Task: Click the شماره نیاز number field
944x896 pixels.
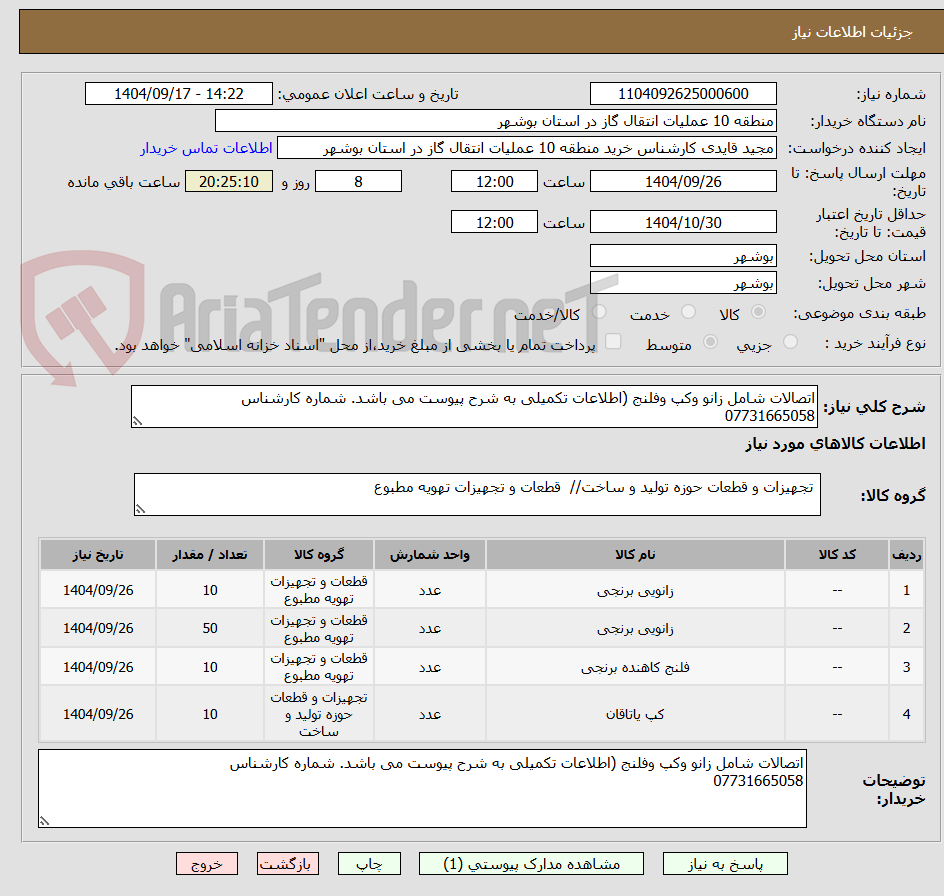Action: click(683, 93)
